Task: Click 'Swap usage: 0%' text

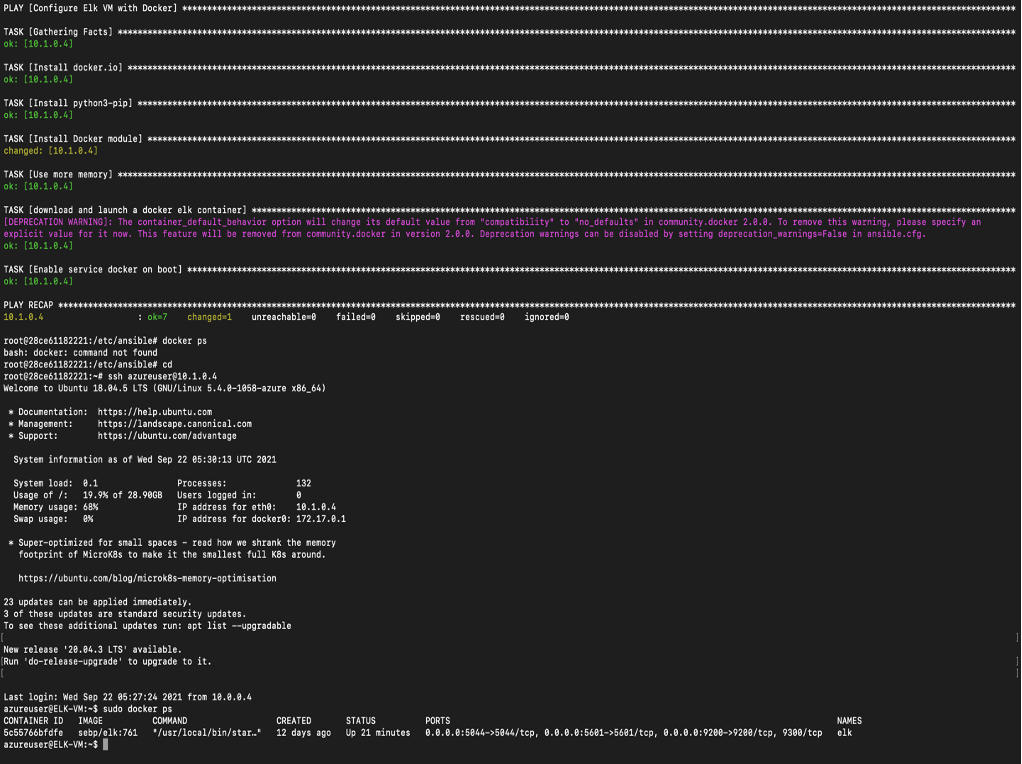Action: 53,519
